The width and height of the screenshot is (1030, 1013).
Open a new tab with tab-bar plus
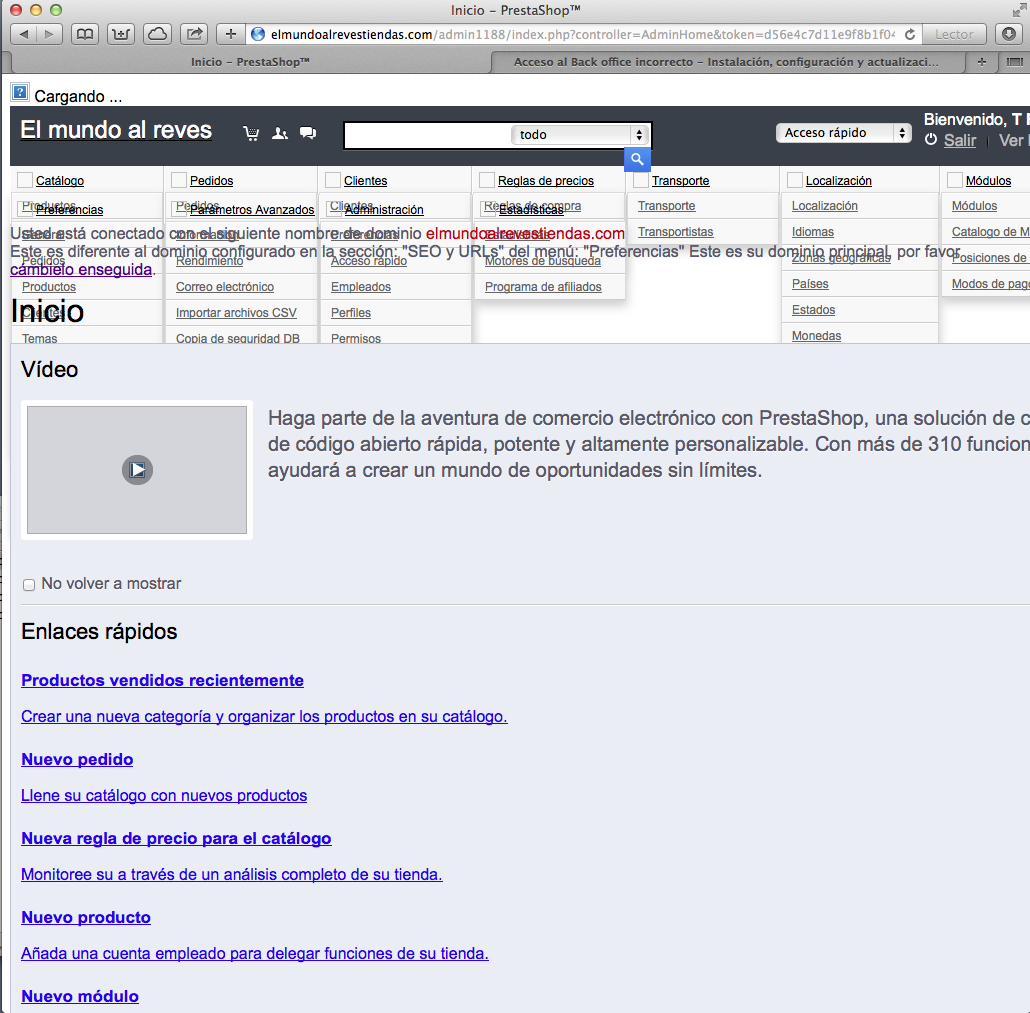tap(982, 62)
